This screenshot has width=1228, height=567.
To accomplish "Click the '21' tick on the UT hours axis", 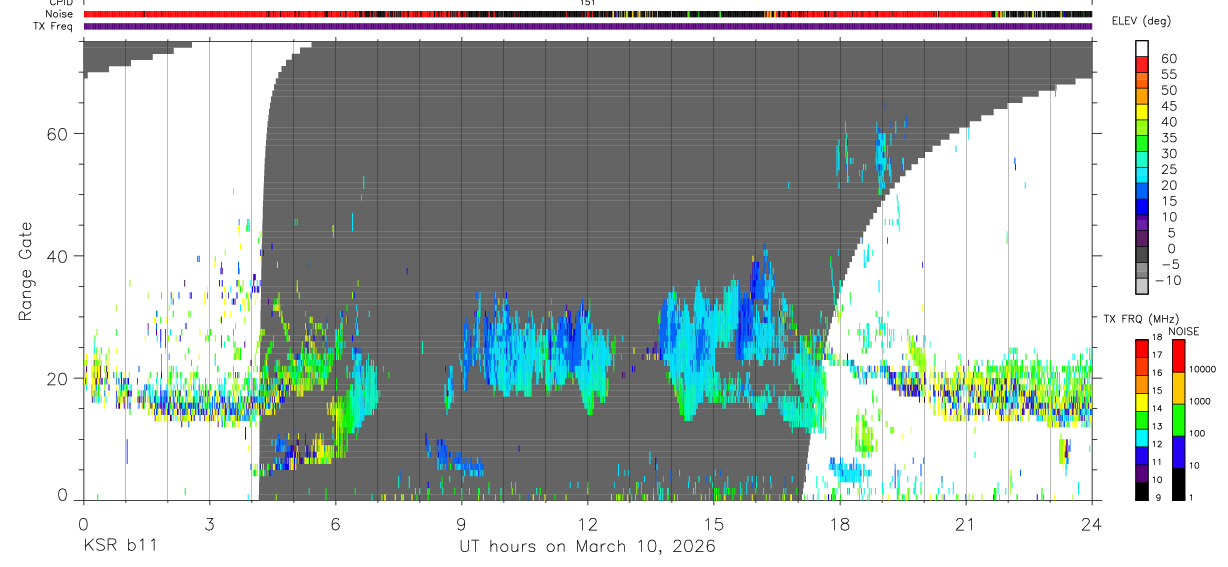I will click(x=965, y=524).
